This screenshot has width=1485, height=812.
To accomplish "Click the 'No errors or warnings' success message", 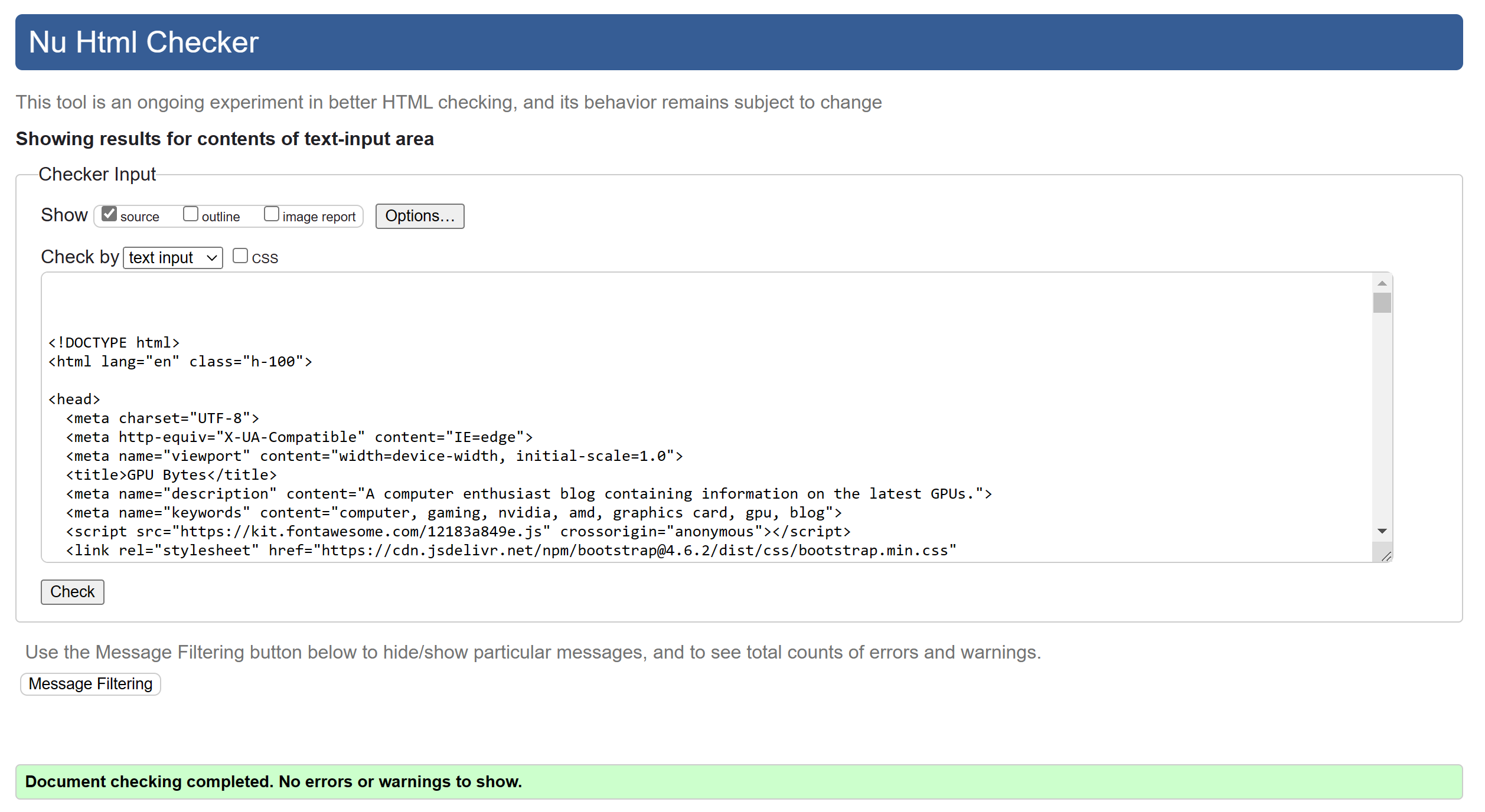I will coord(273,782).
